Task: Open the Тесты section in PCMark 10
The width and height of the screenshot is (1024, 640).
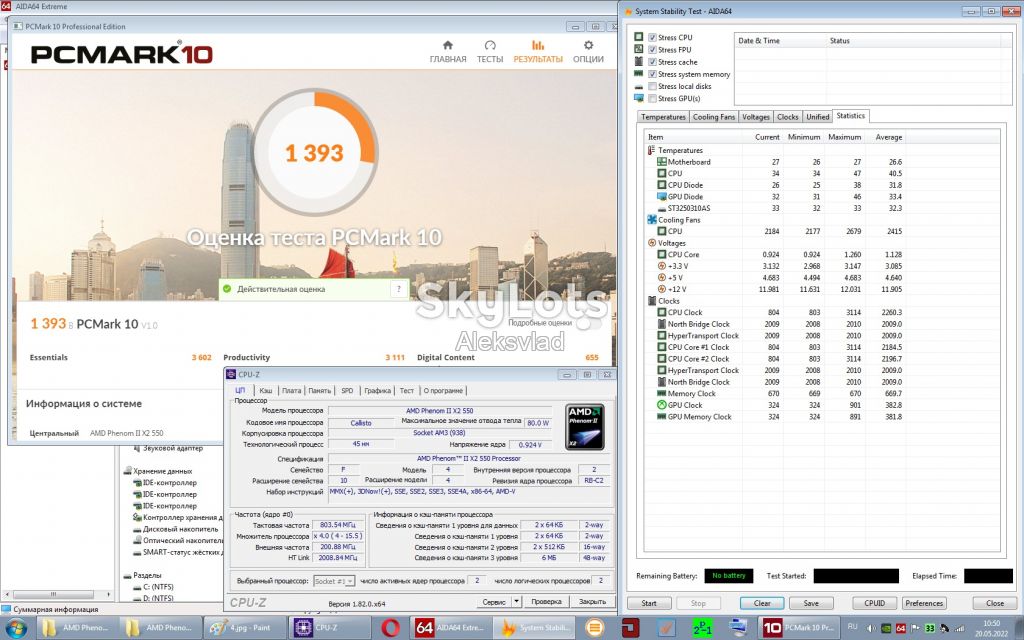Action: coord(490,52)
